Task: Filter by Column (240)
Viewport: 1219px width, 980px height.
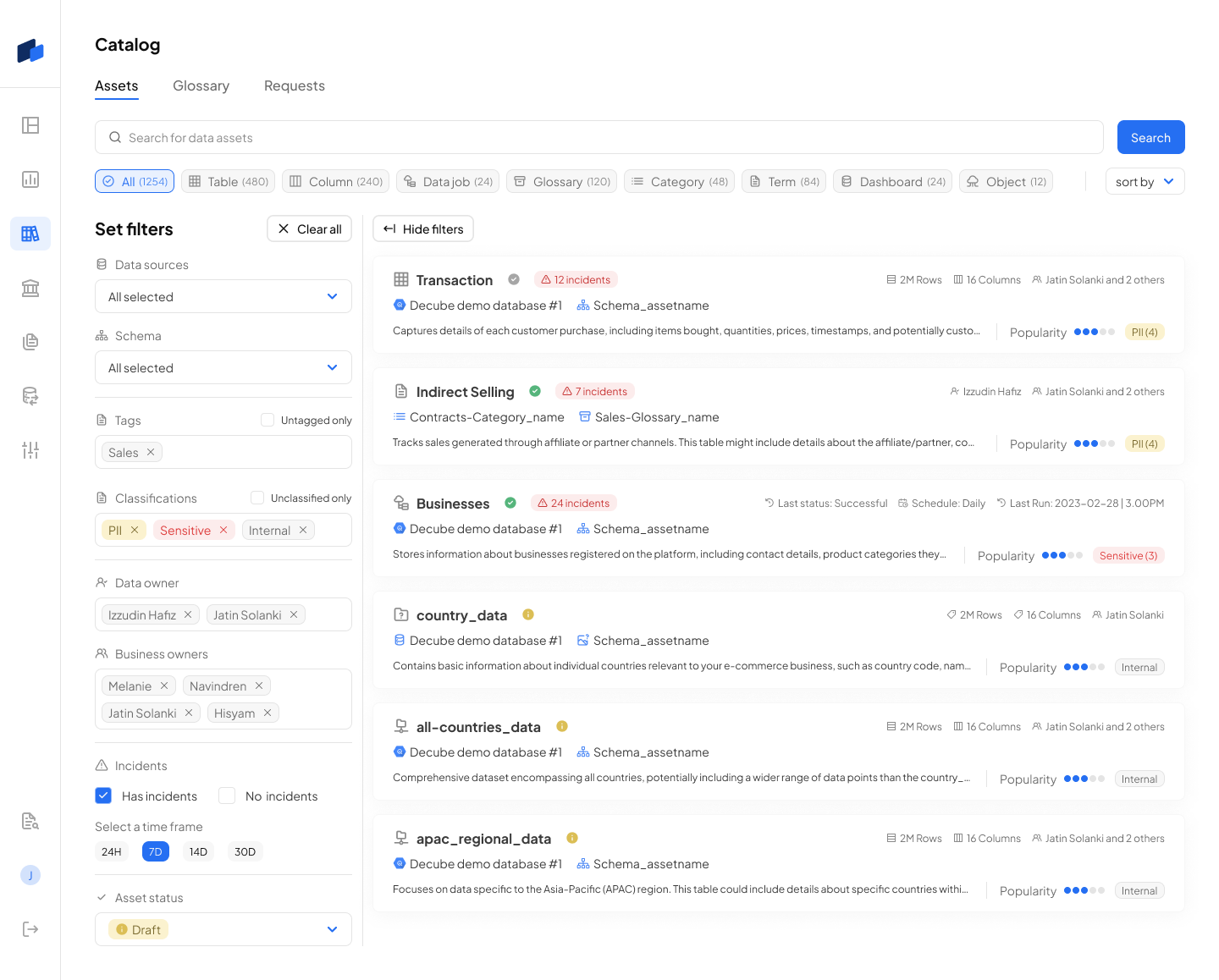Action: pyautogui.click(x=336, y=181)
